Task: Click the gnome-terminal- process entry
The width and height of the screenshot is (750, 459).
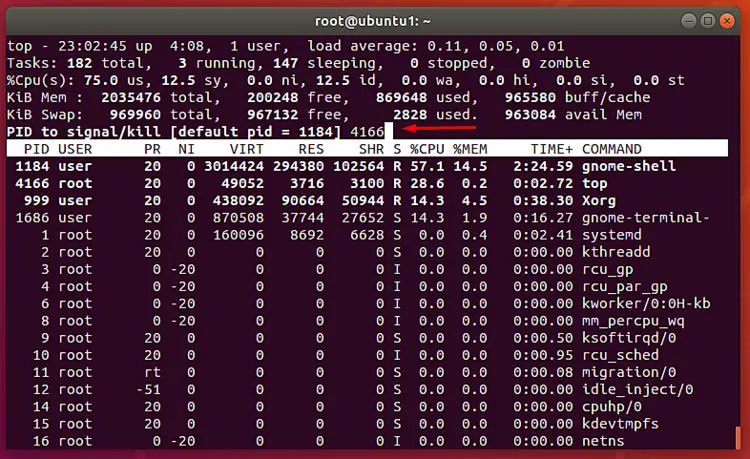Action: [x=645, y=217]
